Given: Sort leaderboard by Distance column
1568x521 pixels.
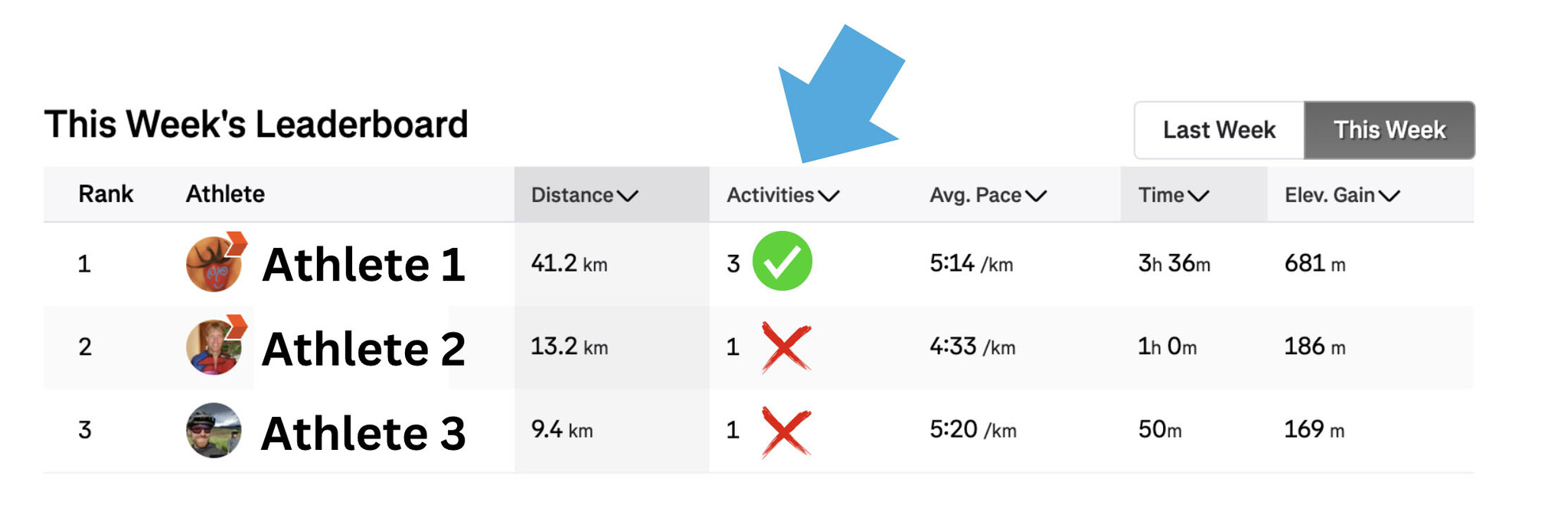Looking at the screenshot, I should (x=585, y=195).
